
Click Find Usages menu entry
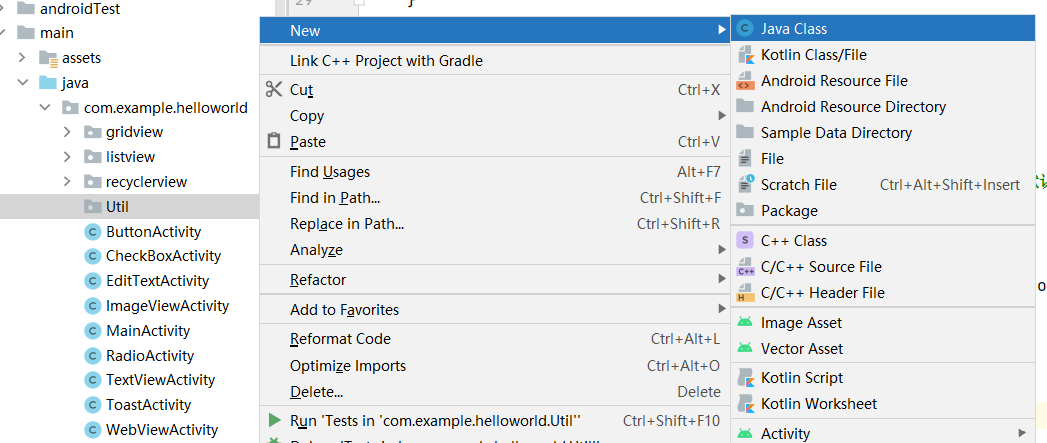pos(329,172)
